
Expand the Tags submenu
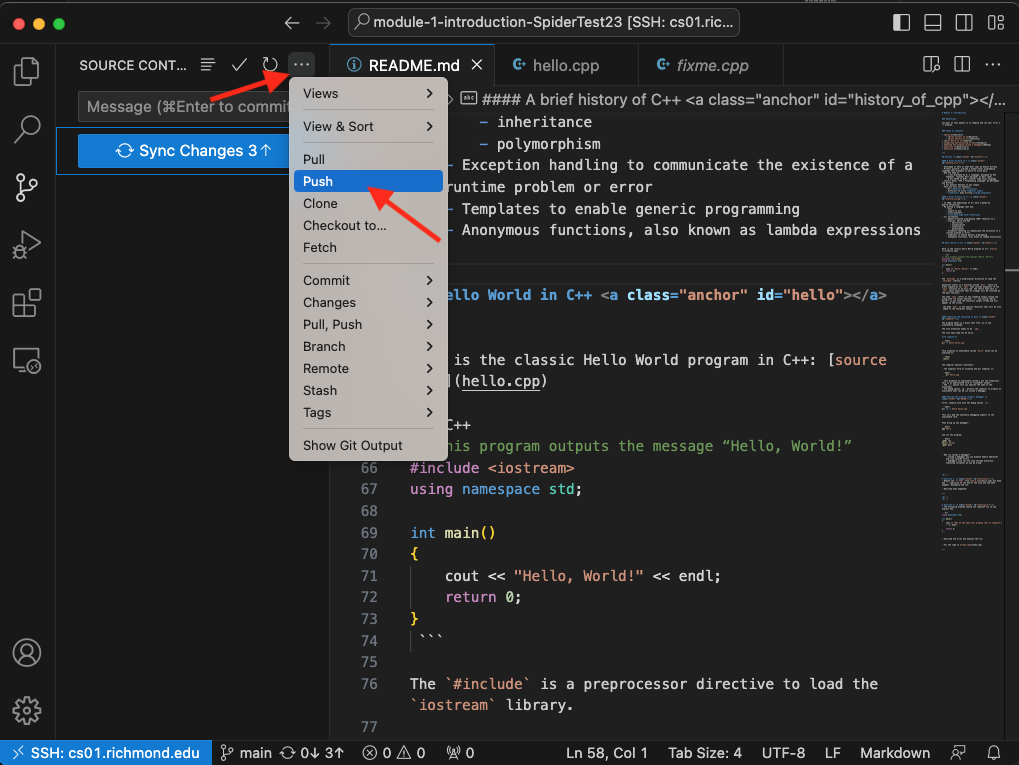[368, 413]
